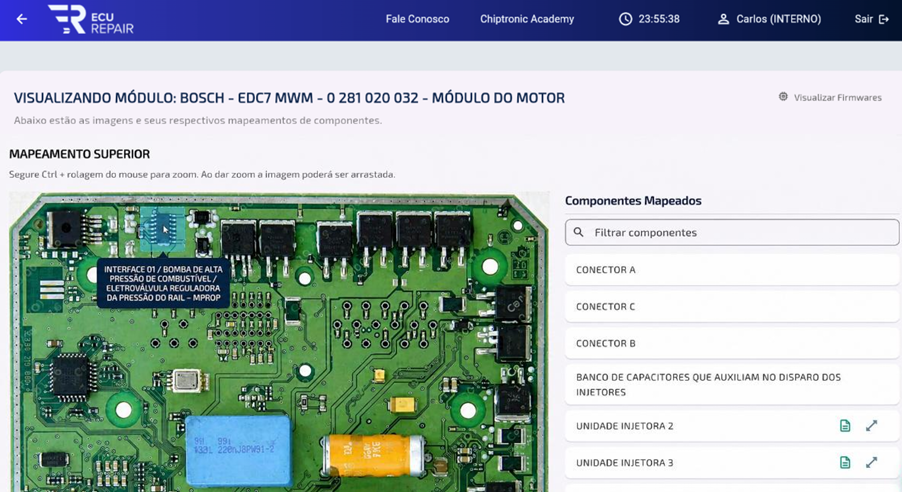This screenshot has height=492, width=902.
Task: Open document icon for UNIDADE INJETORA 2
Action: pos(844,426)
